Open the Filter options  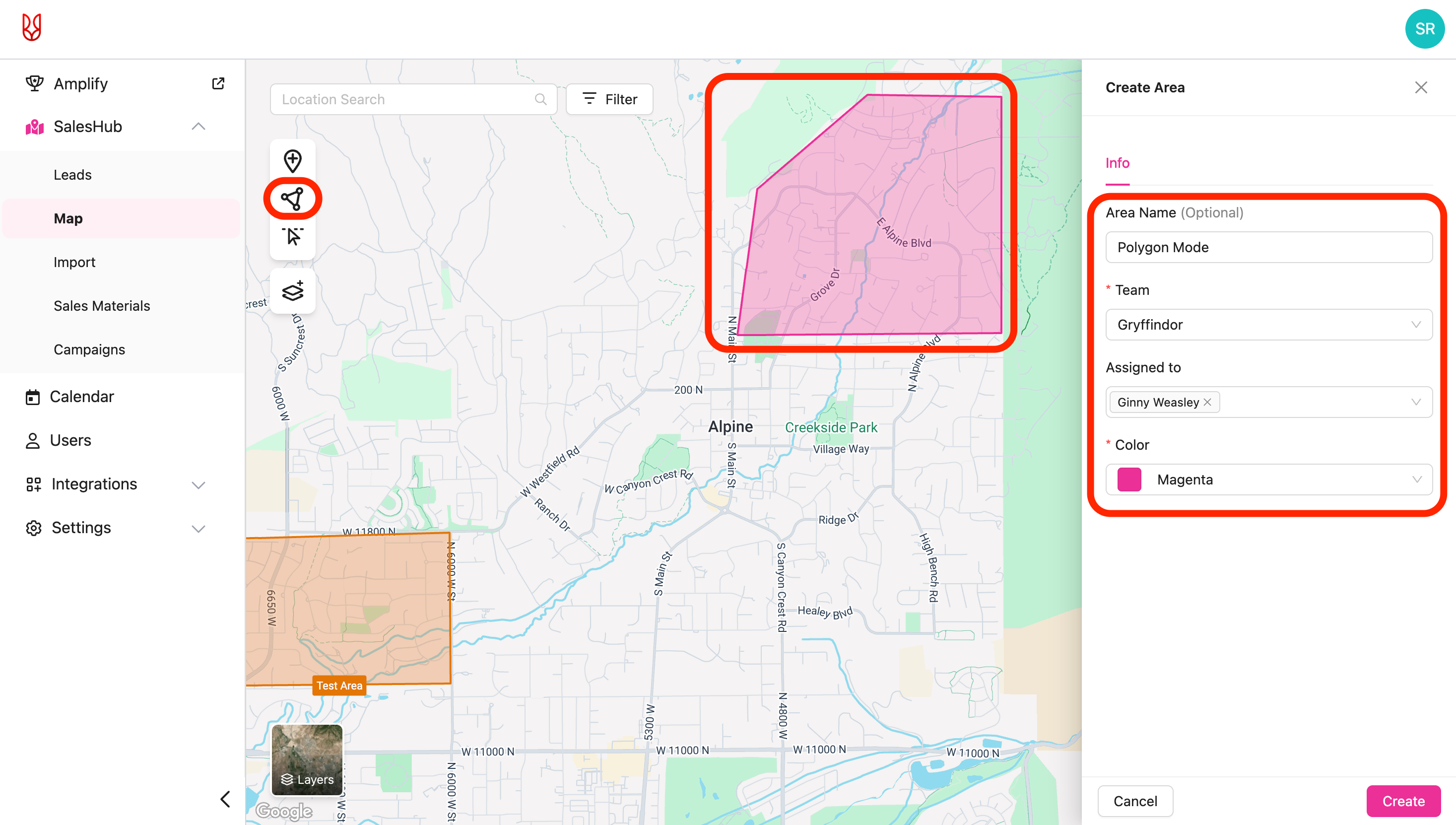click(609, 99)
